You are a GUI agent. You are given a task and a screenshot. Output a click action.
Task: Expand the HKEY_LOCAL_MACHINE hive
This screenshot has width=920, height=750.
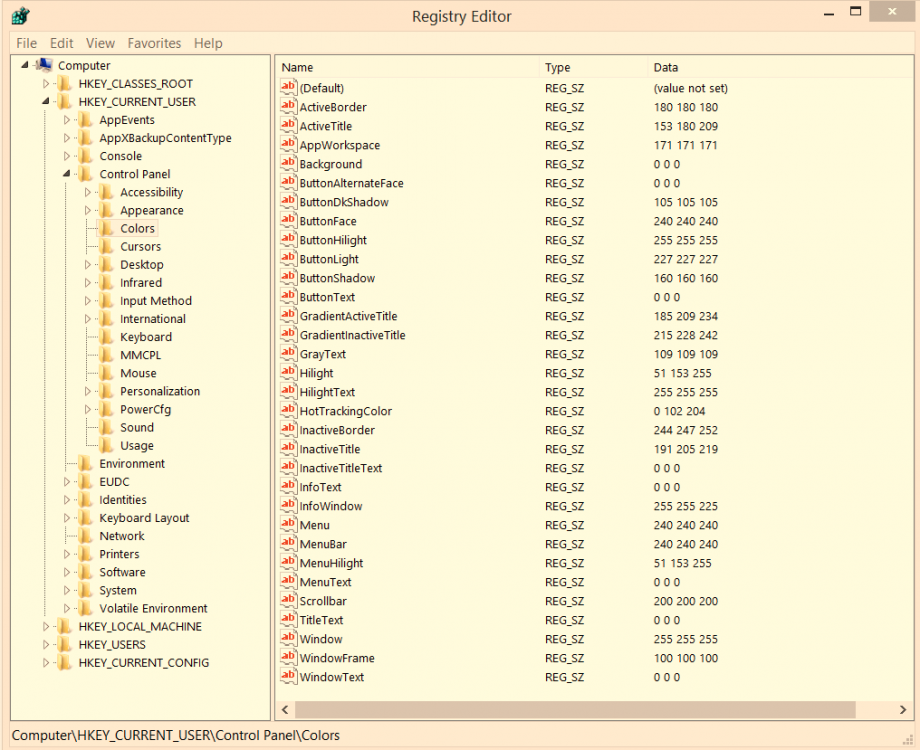[x=46, y=627]
